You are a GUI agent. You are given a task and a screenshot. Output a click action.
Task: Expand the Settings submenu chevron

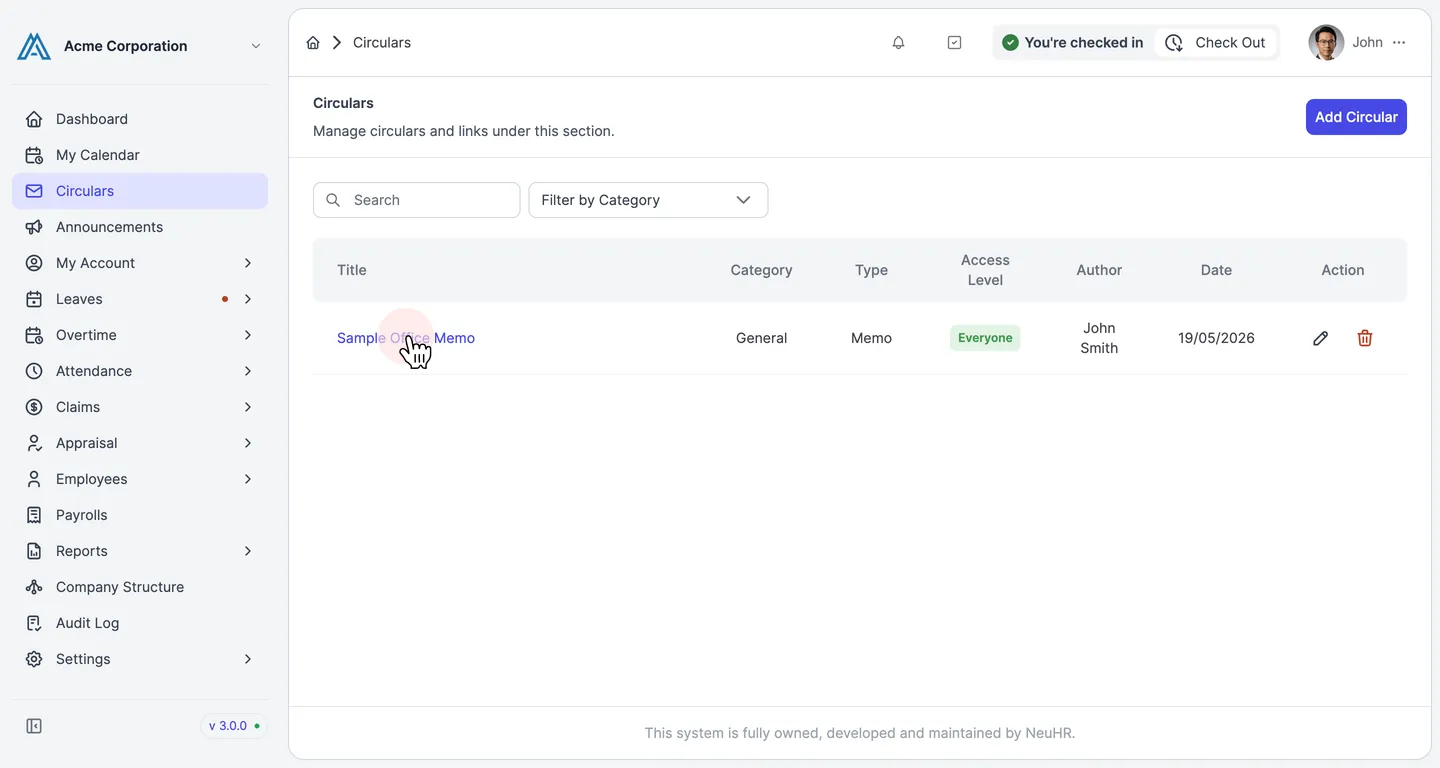tap(248, 659)
